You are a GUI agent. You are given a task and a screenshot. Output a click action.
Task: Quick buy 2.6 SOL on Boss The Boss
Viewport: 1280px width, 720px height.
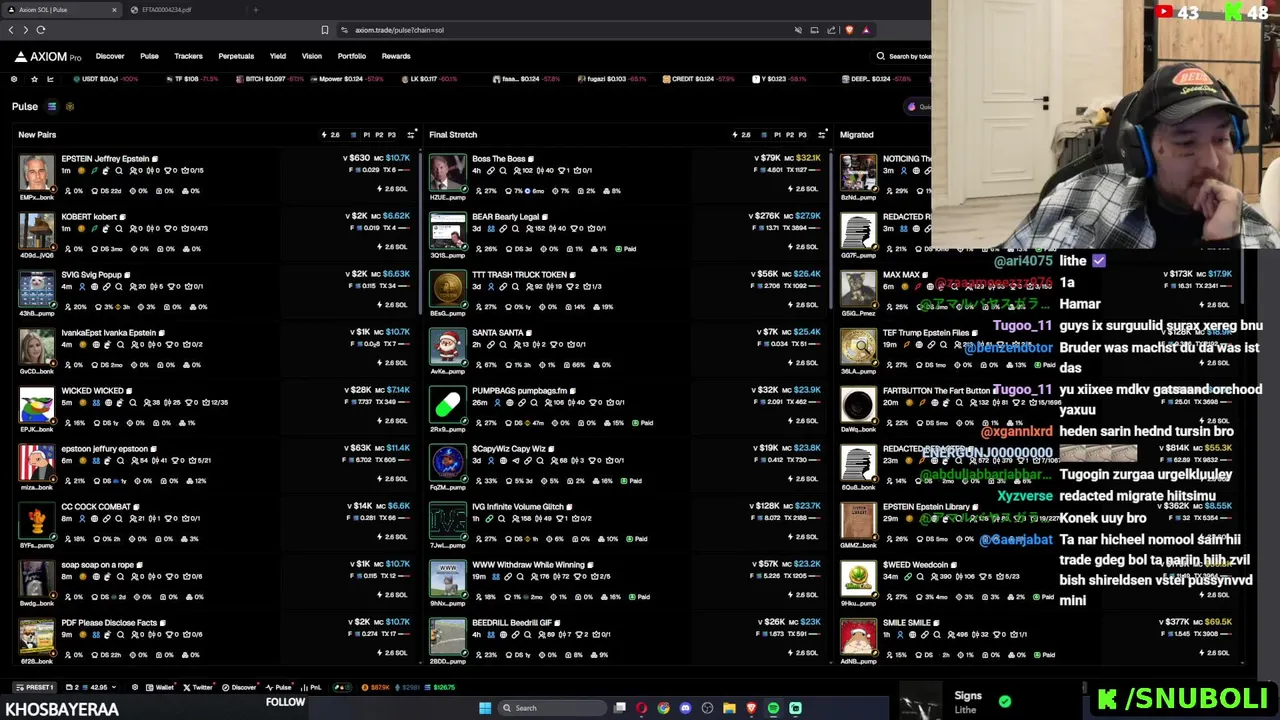click(802, 189)
